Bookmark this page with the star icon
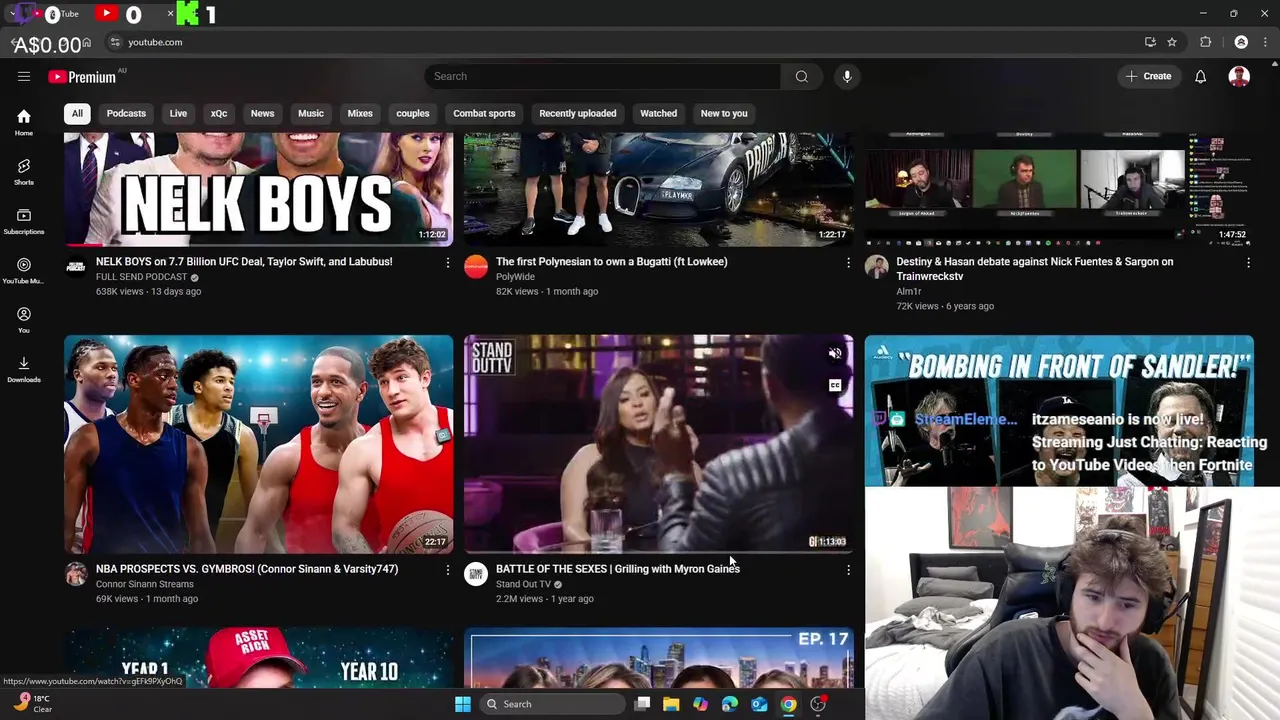Image resolution: width=1280 pixels, height=720 pixels. 1172,42
